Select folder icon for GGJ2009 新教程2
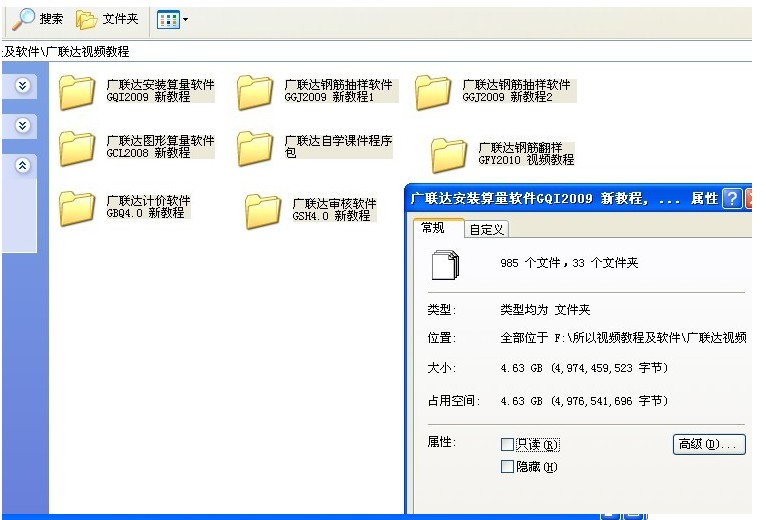 [432, 92]
